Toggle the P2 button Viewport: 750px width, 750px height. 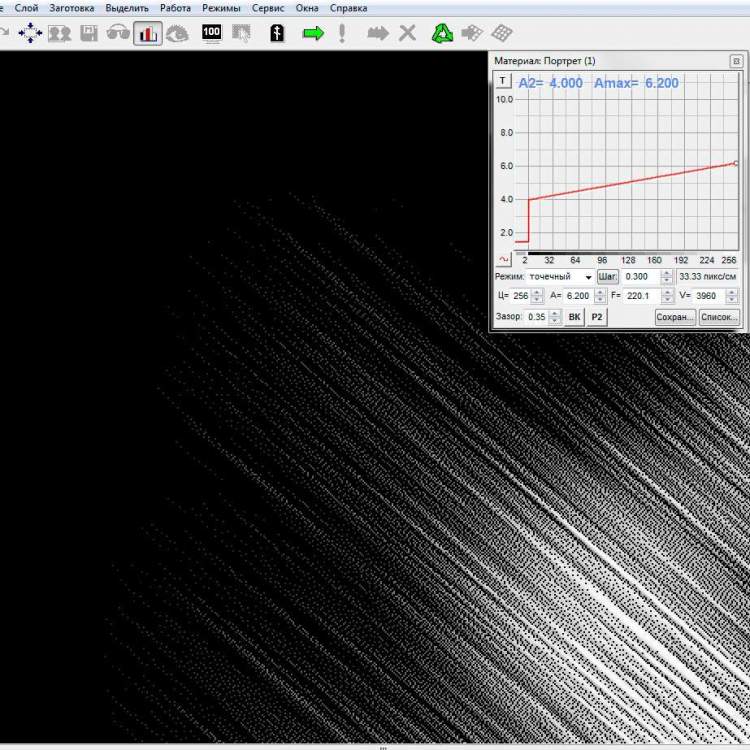pyautogui.click(x=596, y=317)
